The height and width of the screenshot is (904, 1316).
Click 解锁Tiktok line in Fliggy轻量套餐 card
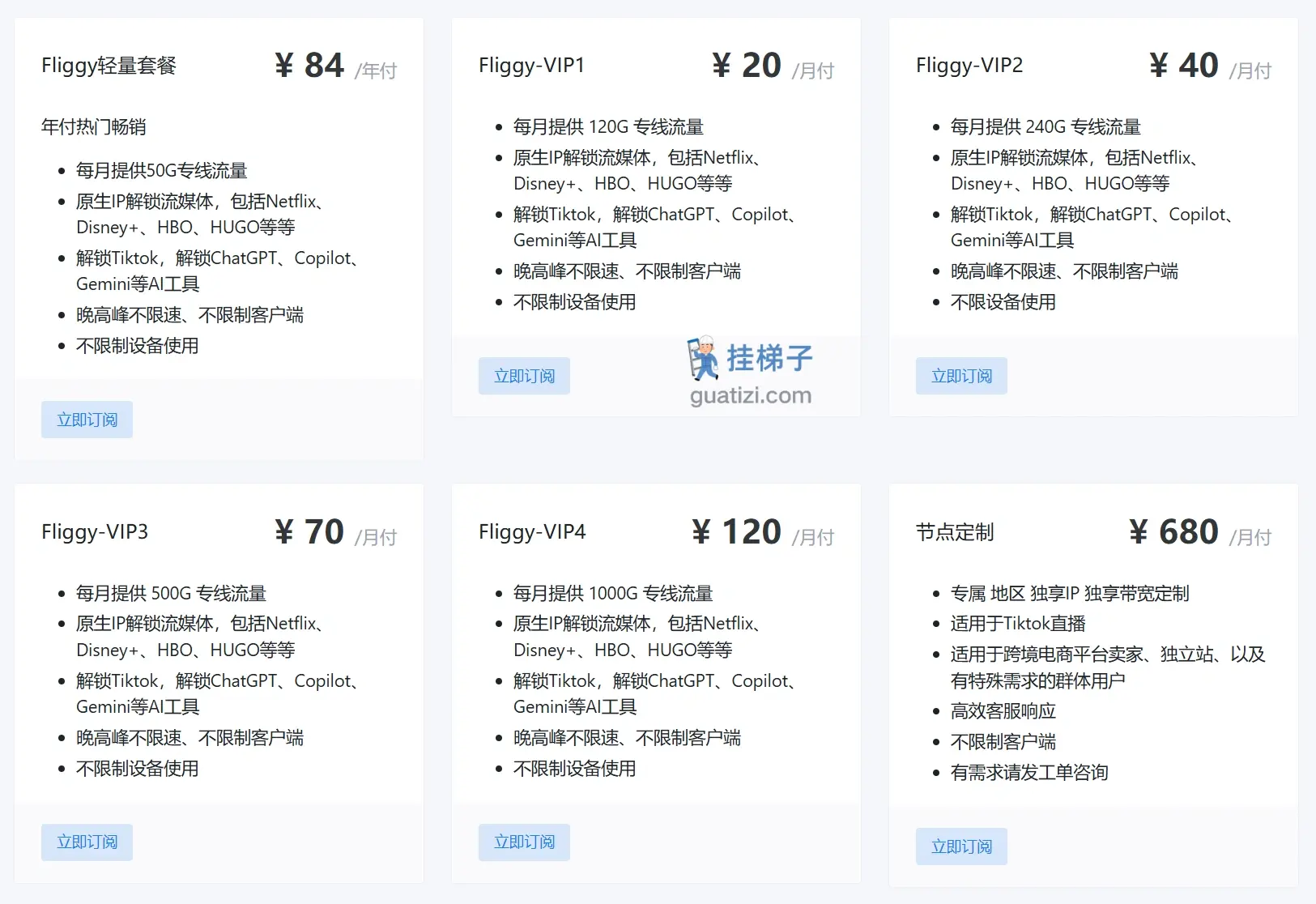[219, 271]
